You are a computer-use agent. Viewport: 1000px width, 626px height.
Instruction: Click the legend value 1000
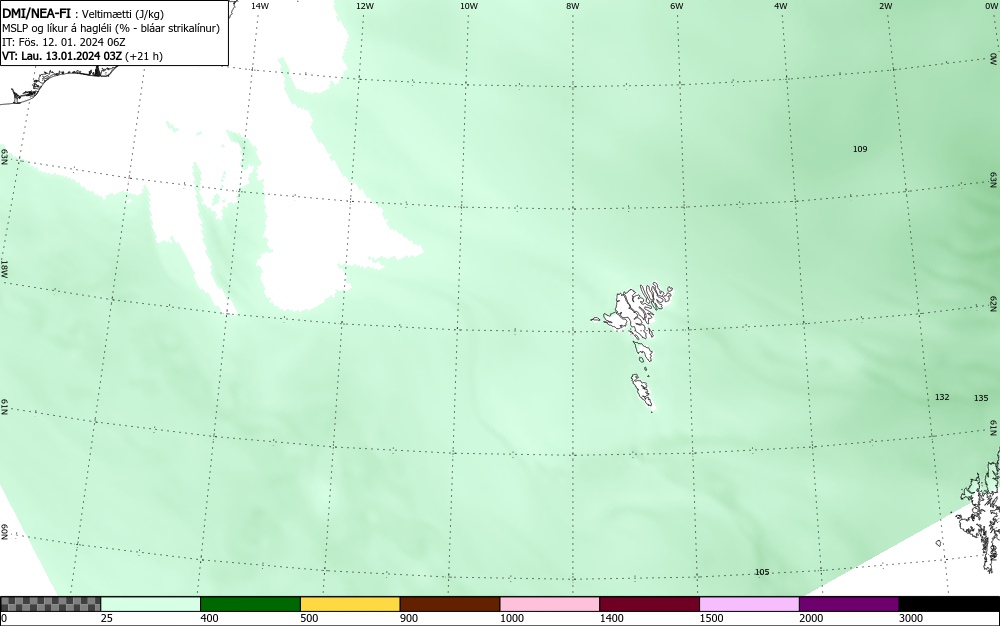coord(511,618)
